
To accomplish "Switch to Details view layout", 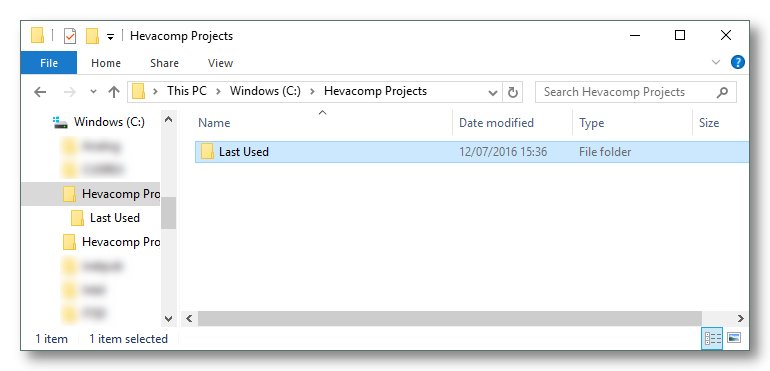I will 713,338.
